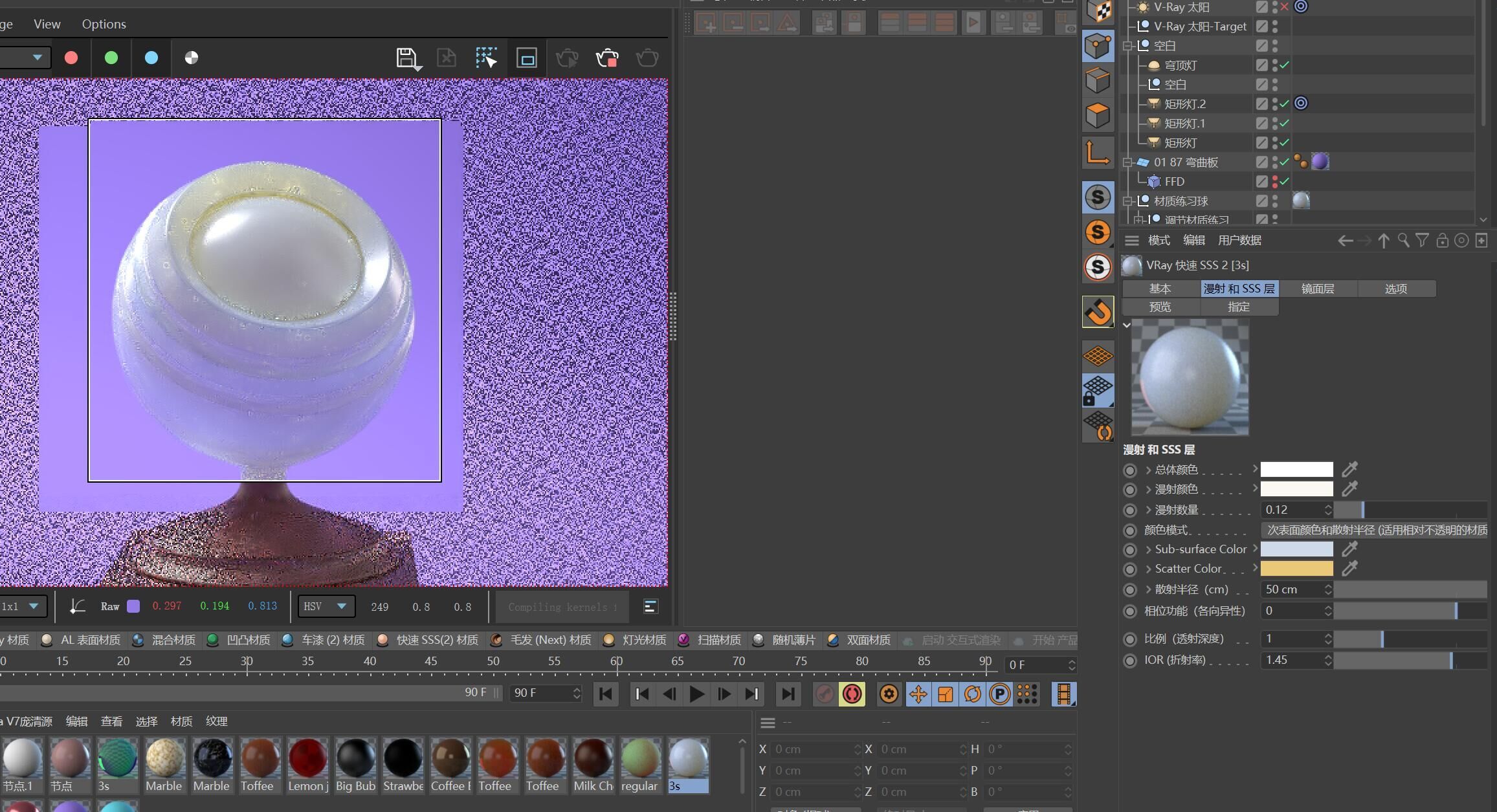Toggle position keyframe move icon
This screenshot has height=812, width=1497.
click(x=918, y=694)
